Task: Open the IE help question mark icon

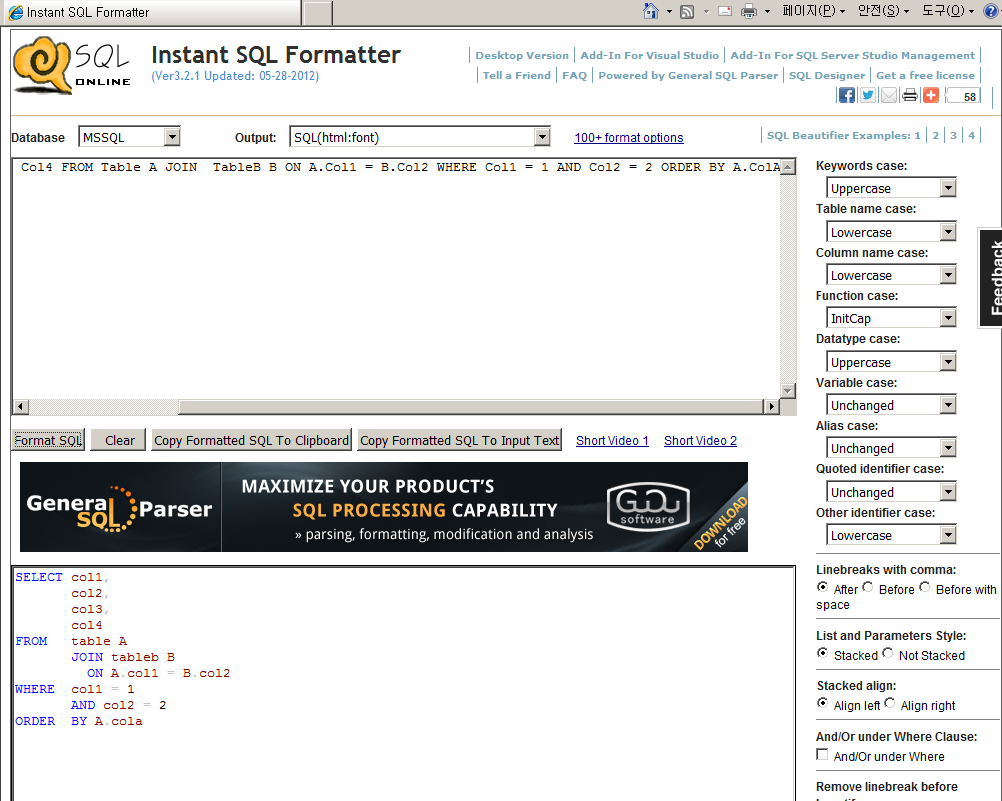Action: click(x=992, y=11)
